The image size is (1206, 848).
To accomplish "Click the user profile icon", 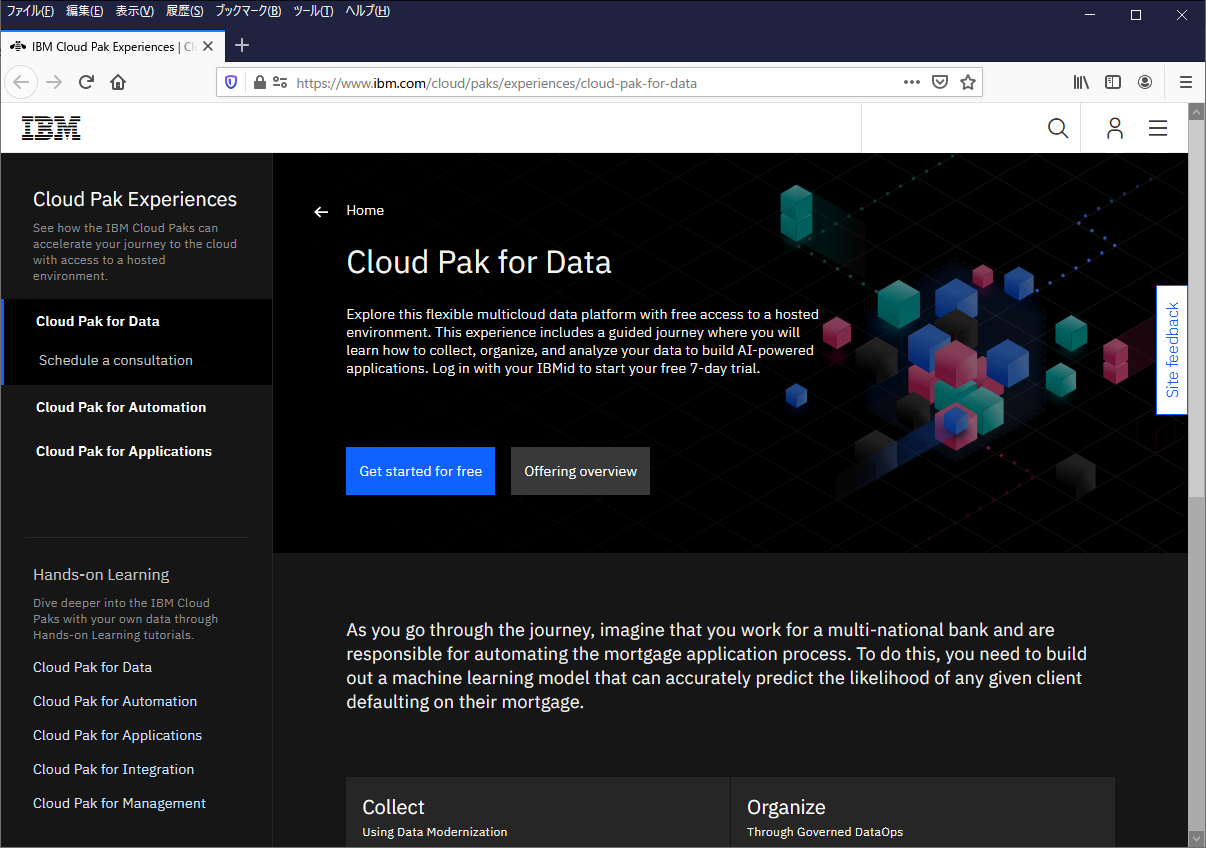I will (1114, 128).
